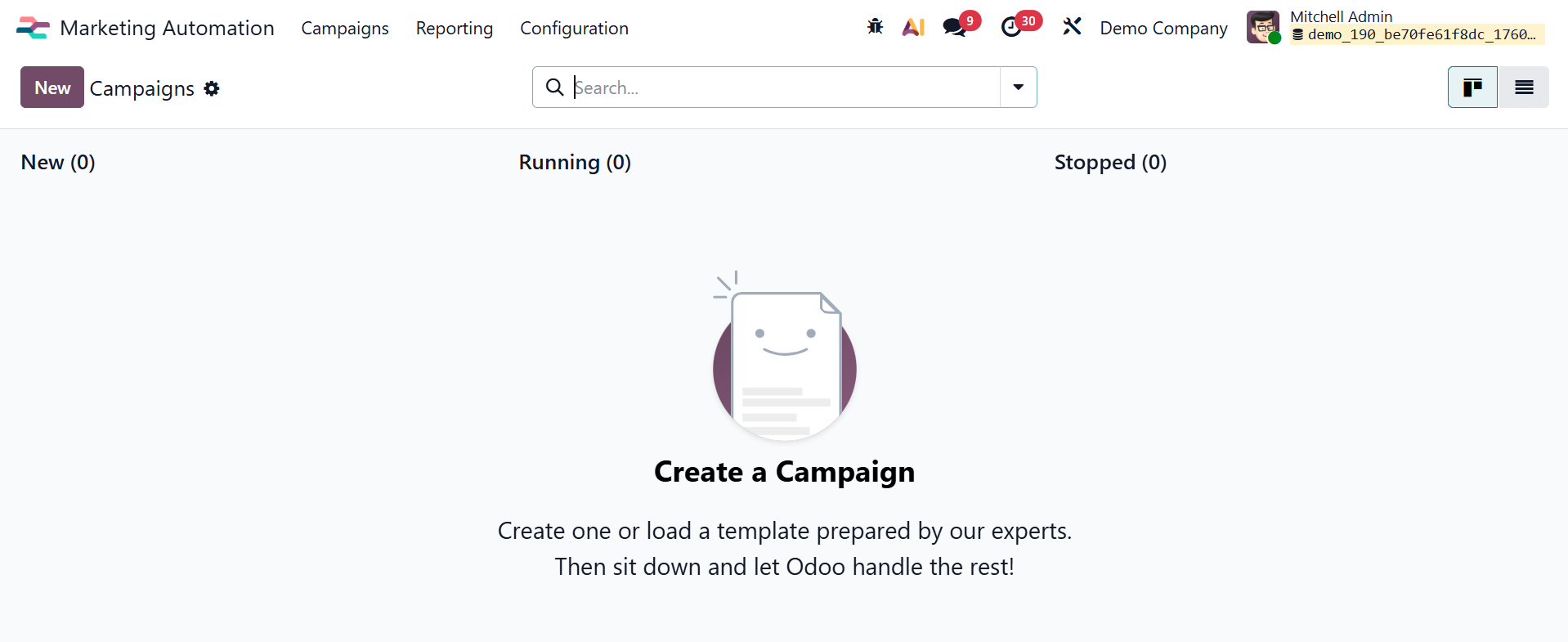Switch to Kanban view
The width and height of the screenshot is (1568, 642).
1472,88
